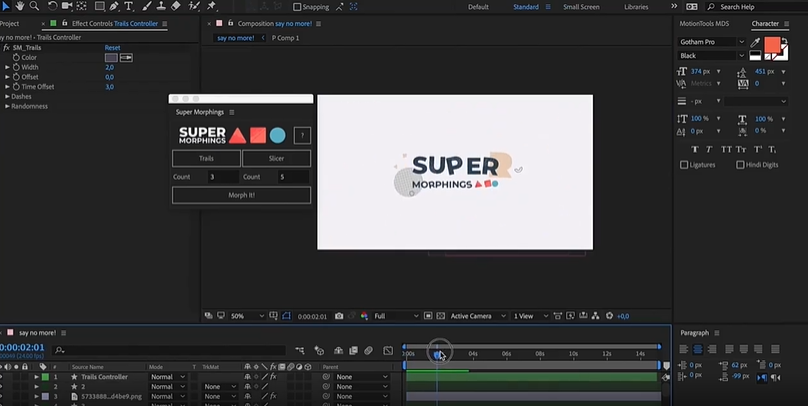This screenshot has width=808, height=406.
Task: Click the Faux Italic T button
Action: coord(709,149)
